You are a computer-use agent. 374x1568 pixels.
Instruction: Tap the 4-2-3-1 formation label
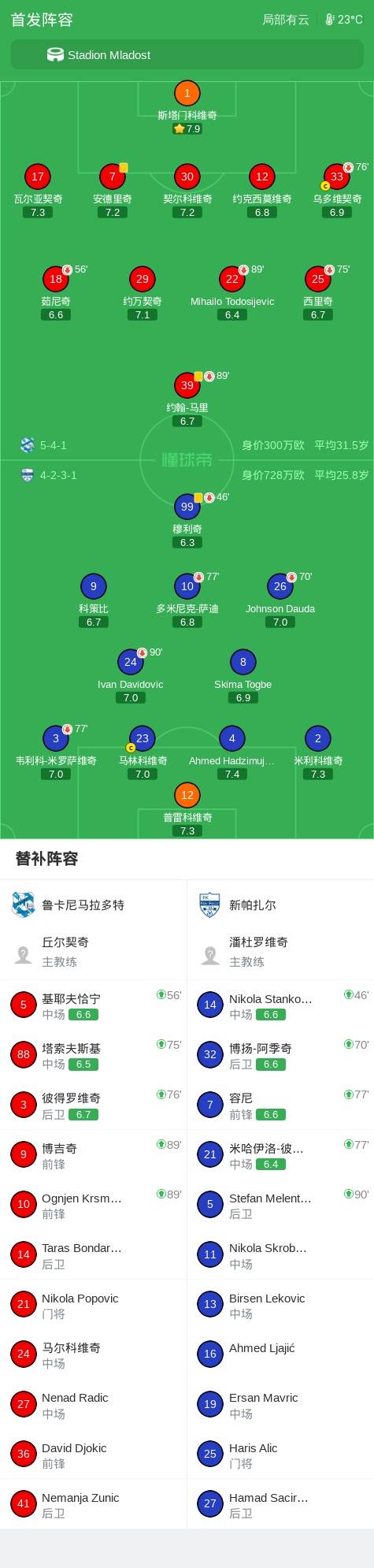58,475
